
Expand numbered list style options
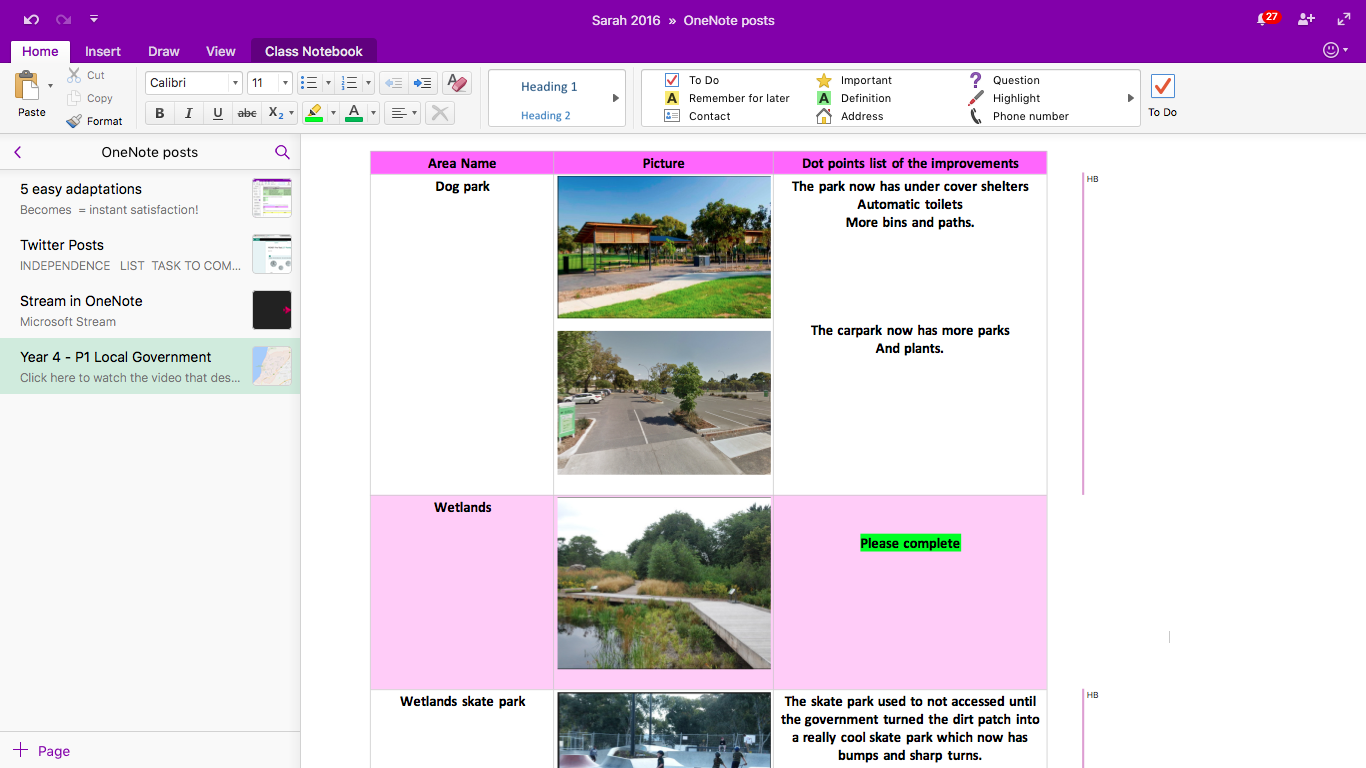coord(369,83)
